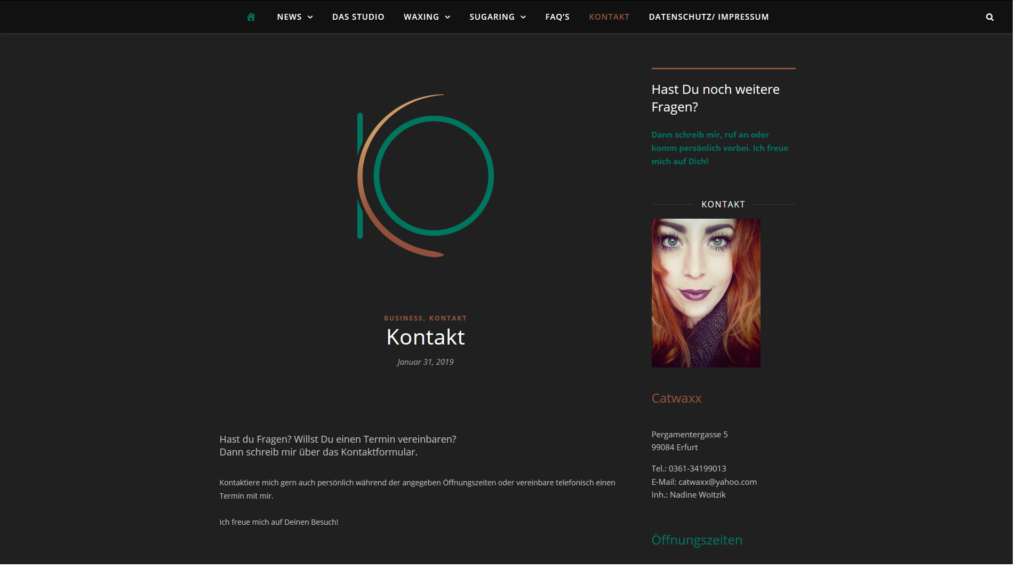
Task: Click the red-haired woman portrait photo
Action: (x=706, y=293)
